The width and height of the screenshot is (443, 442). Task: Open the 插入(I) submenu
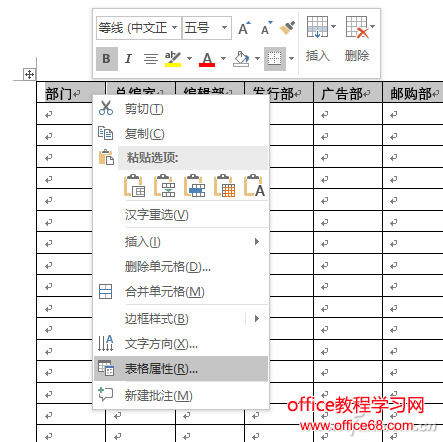[181, 242]
